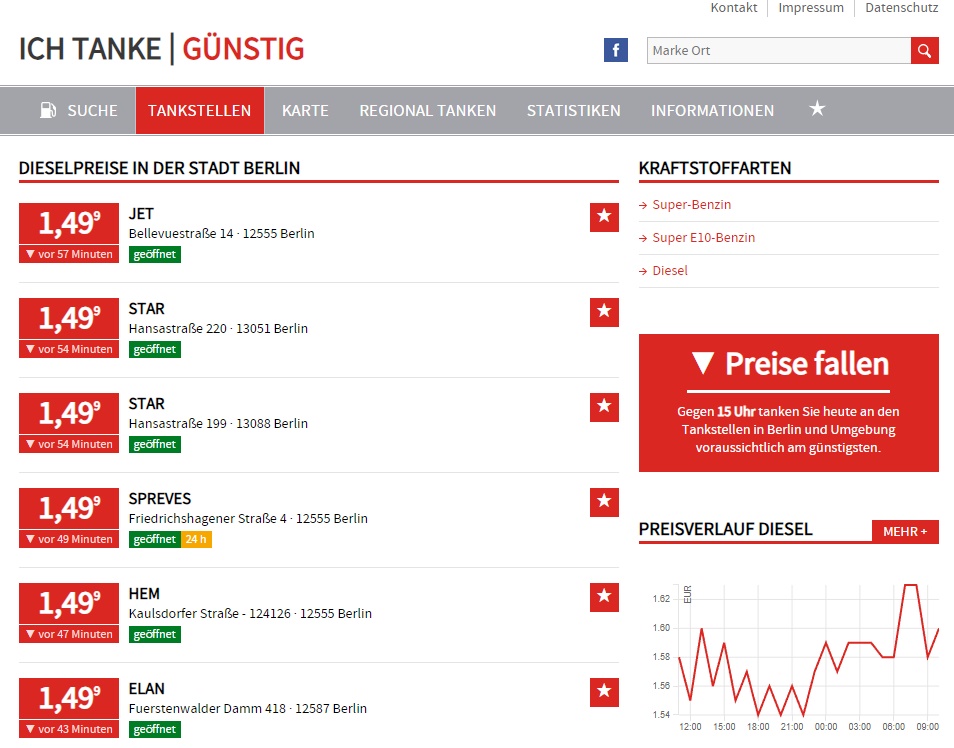The width and height of the screenshot is (954, 748).
Task: Open the HEM station name
Action: 144,593
